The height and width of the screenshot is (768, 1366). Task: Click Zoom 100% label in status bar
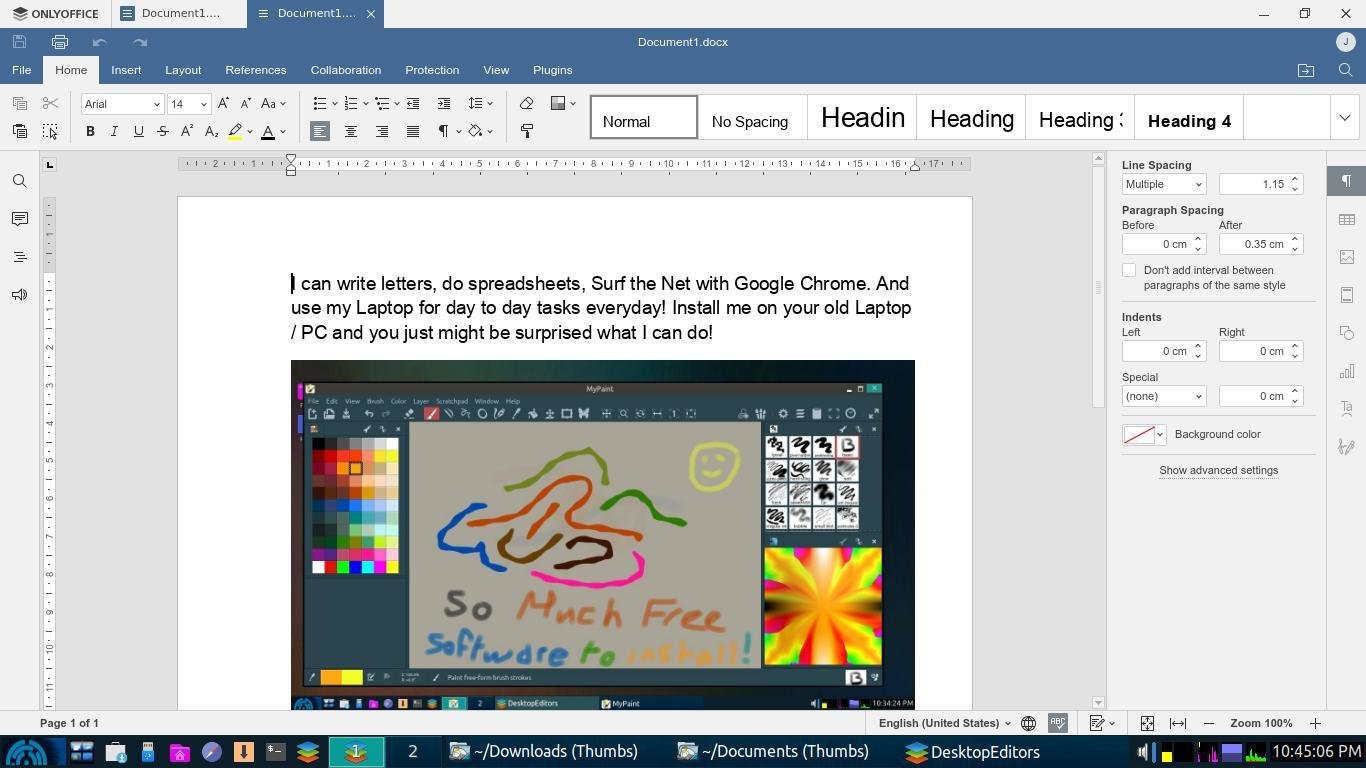pos(1262,723)
